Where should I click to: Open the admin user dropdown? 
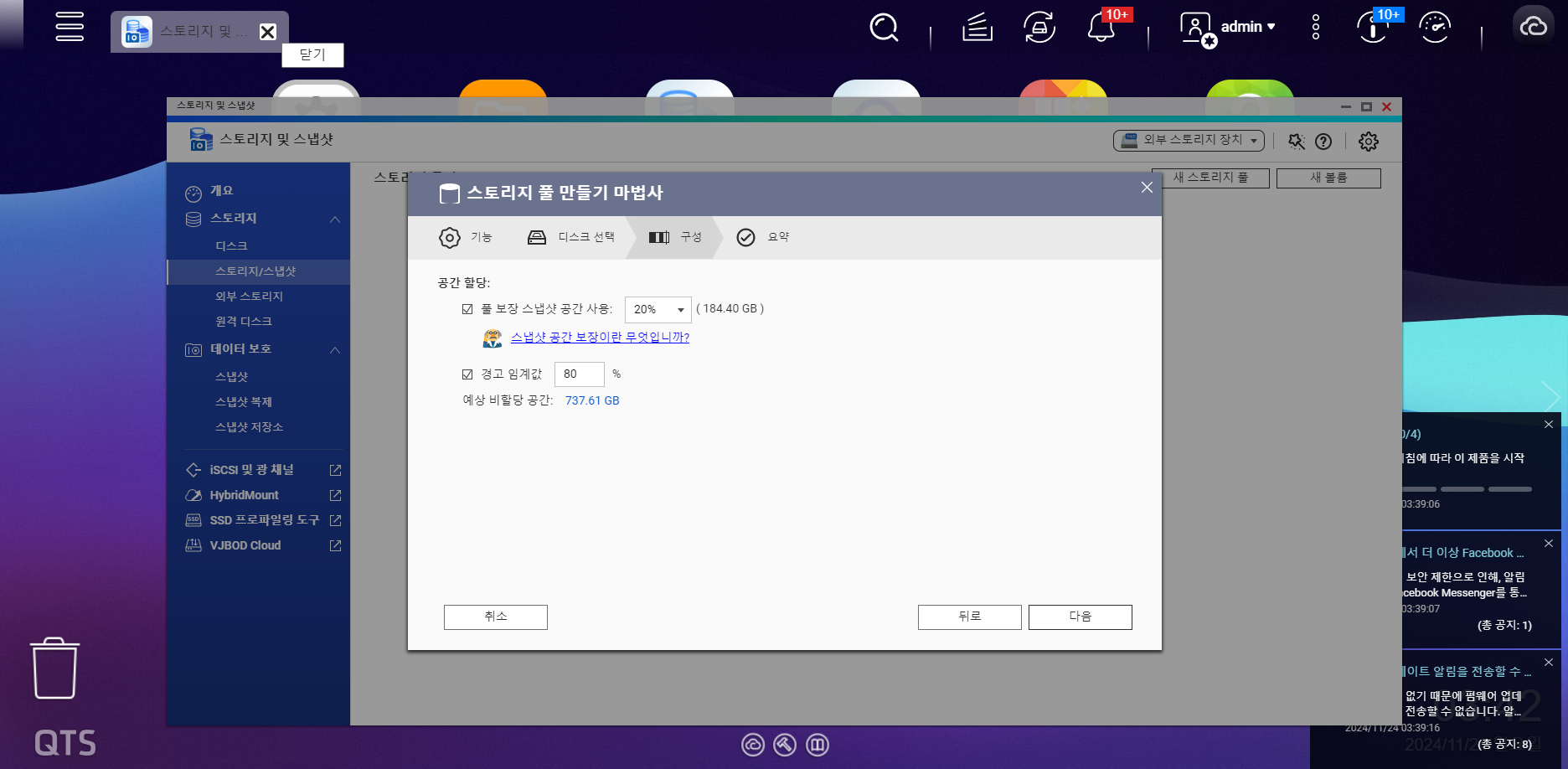point(1228,28)
